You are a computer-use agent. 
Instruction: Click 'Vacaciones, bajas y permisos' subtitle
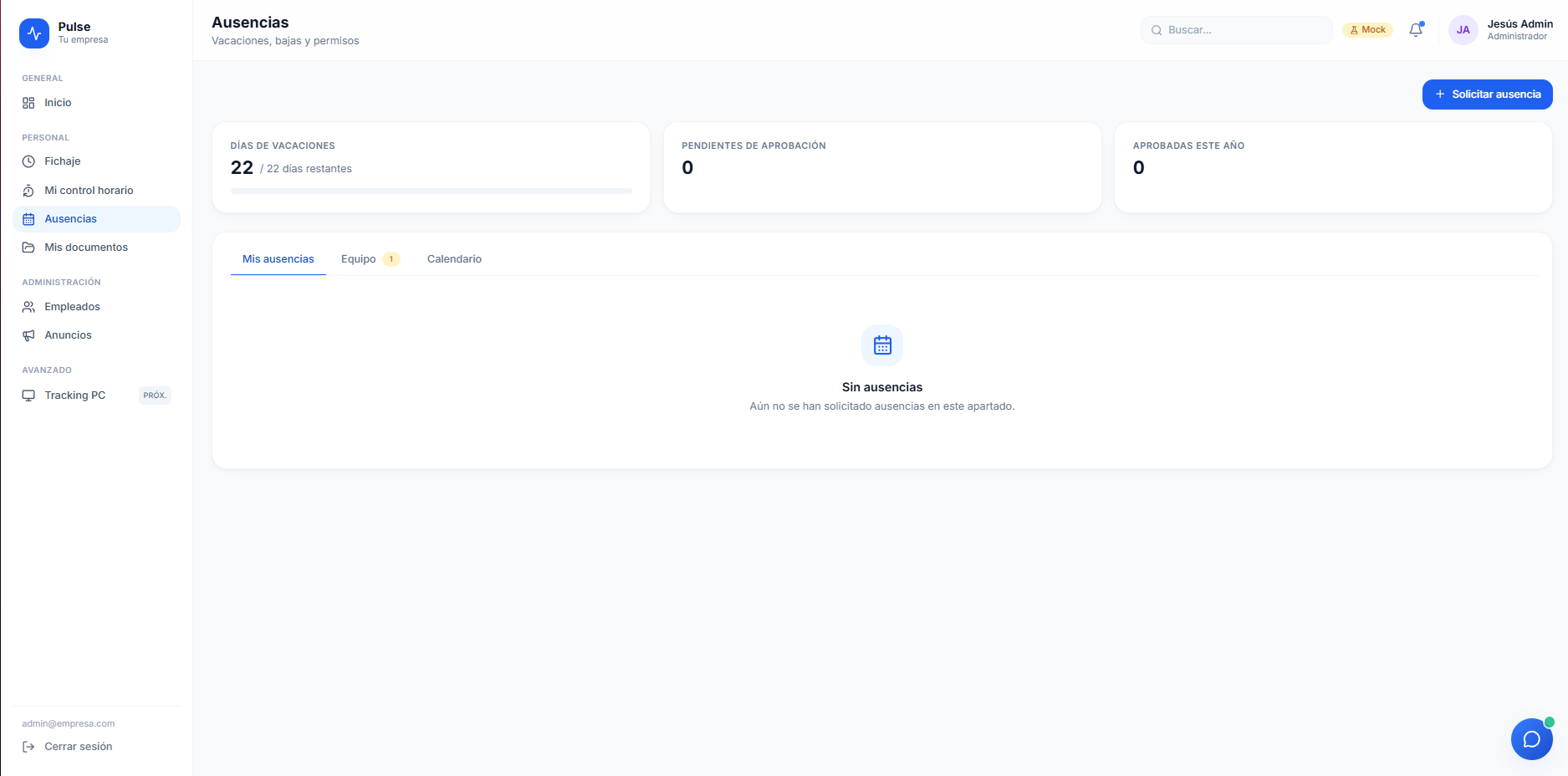click(x=285, y=41)
